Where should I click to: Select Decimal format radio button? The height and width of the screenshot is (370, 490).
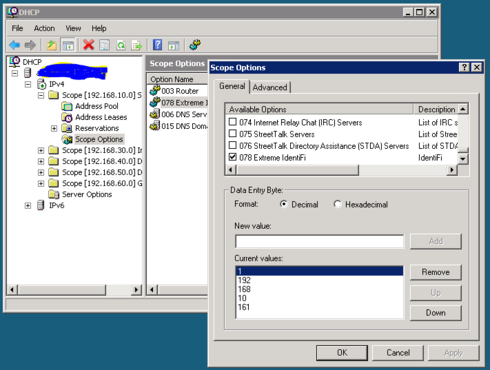tap(284, 204)
